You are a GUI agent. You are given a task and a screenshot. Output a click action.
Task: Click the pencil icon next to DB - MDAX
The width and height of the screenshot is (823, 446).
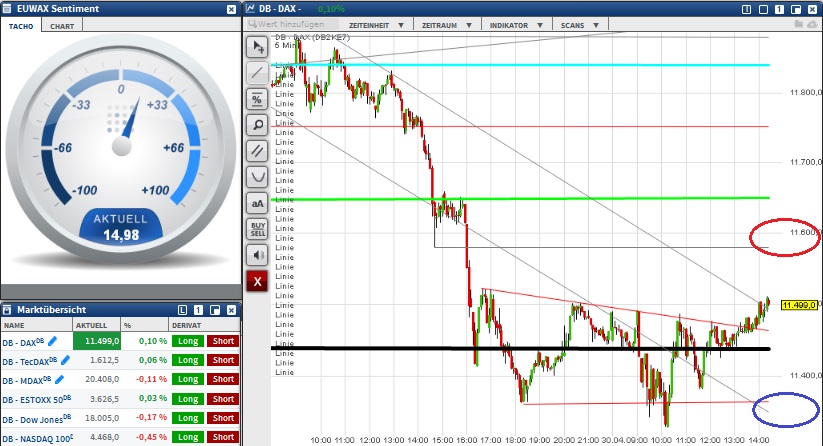click(x=59, y=379)
